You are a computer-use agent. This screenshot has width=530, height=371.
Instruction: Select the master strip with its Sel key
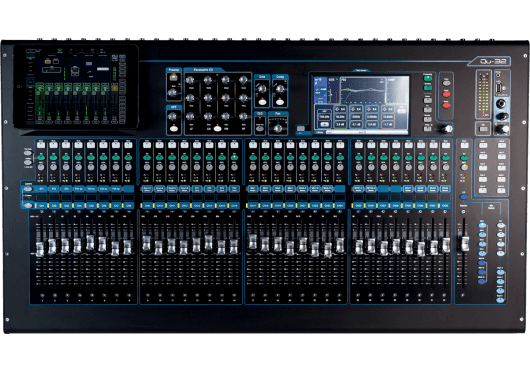[465, 157]
